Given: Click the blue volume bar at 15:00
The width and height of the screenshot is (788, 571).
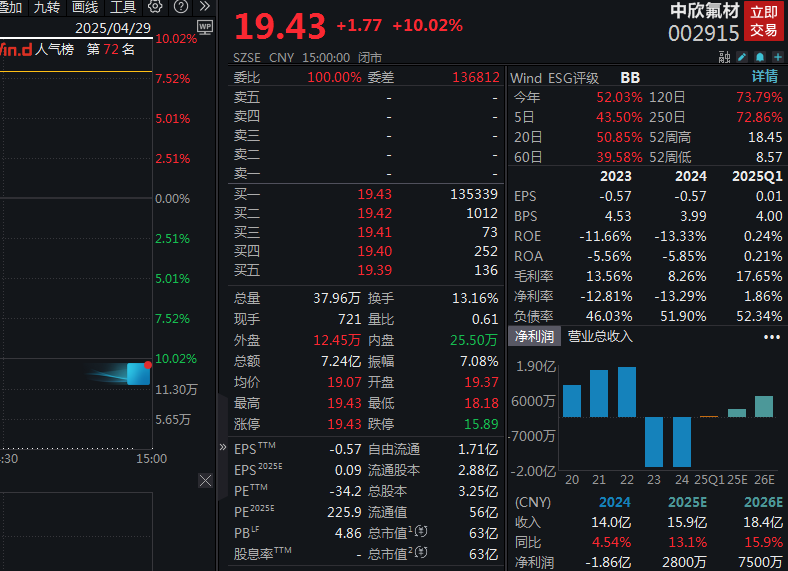Looking at the screenshot, I should [139, 374].
